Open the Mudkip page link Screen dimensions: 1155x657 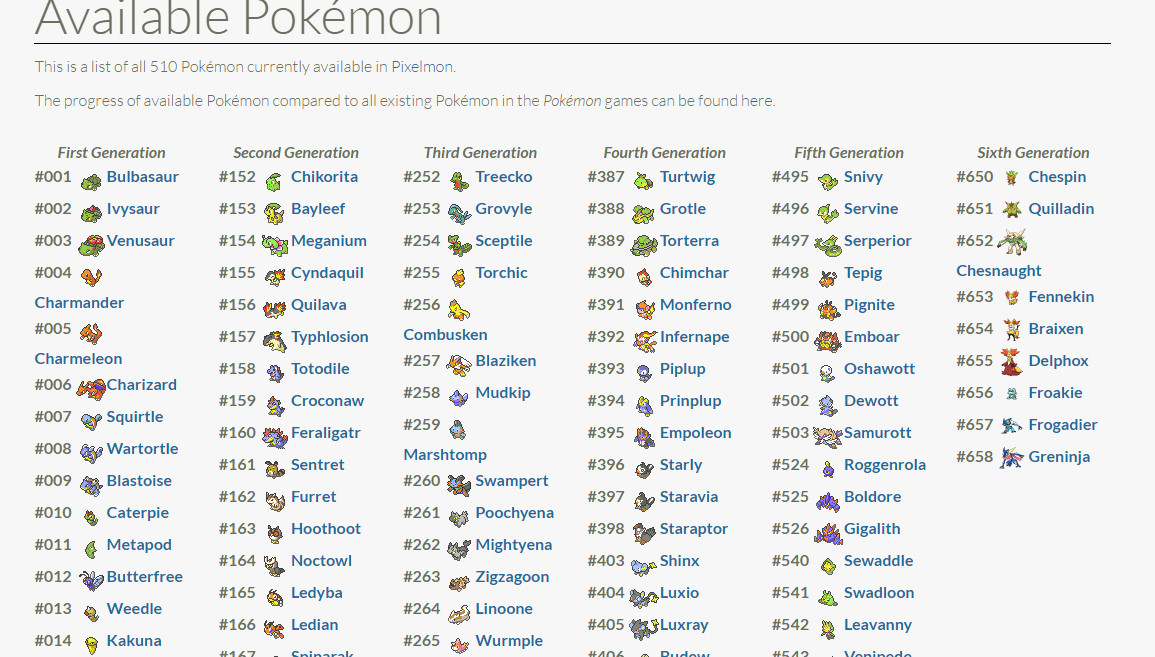(x=502, y=393)
